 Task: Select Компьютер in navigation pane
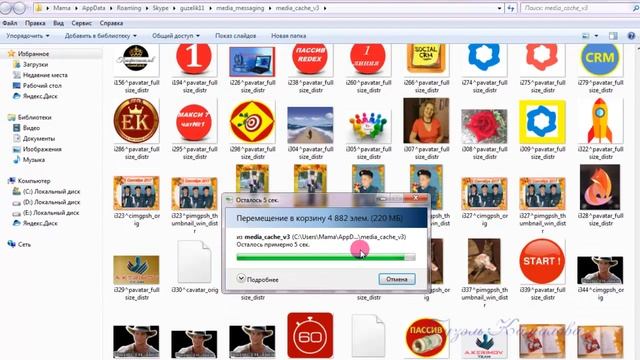(34, 181)
